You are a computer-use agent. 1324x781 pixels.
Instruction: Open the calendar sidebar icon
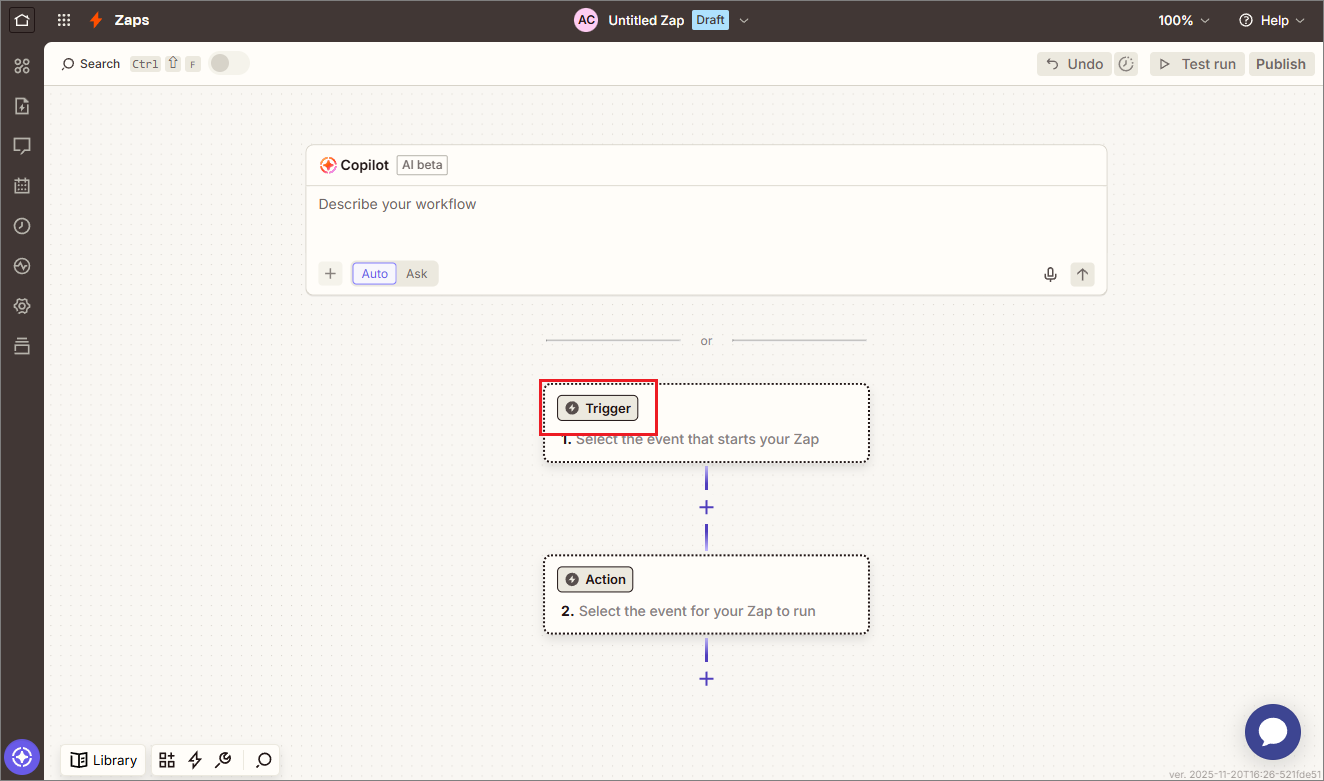(x=22, y=186)
